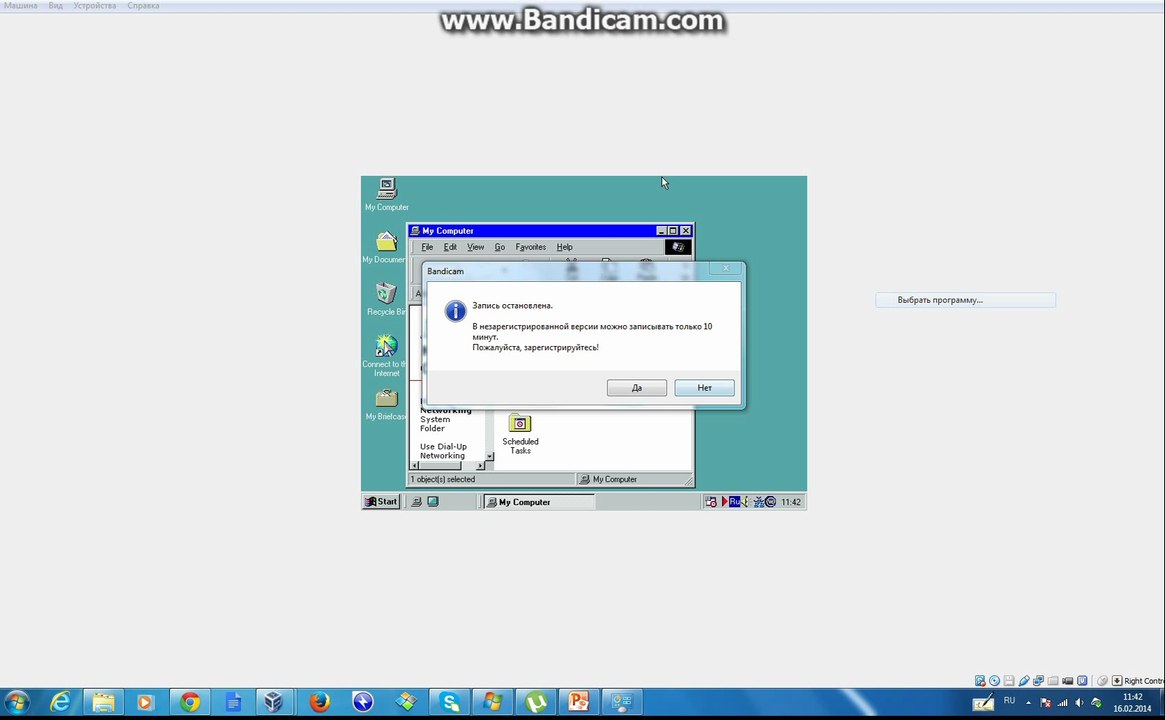Open the Windows 7 clock showing 16.02.2014
1165x720 pixels.
(x=1132, y=703)
